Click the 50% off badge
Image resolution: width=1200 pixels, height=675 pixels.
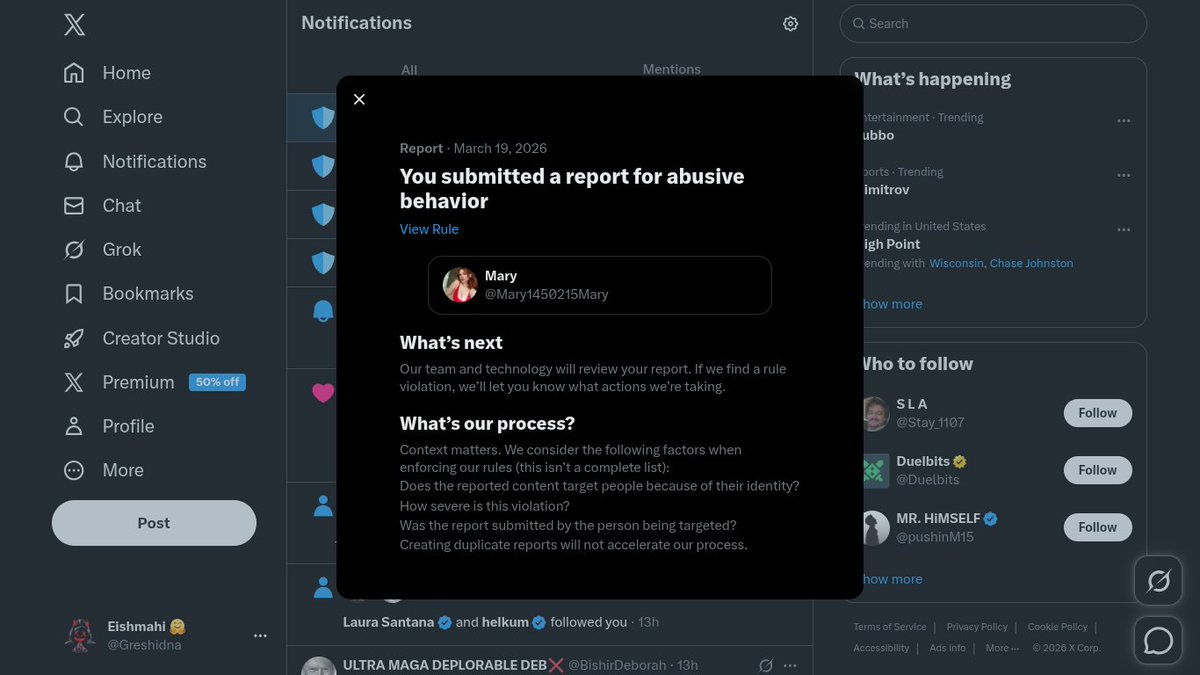coord(217,382)
